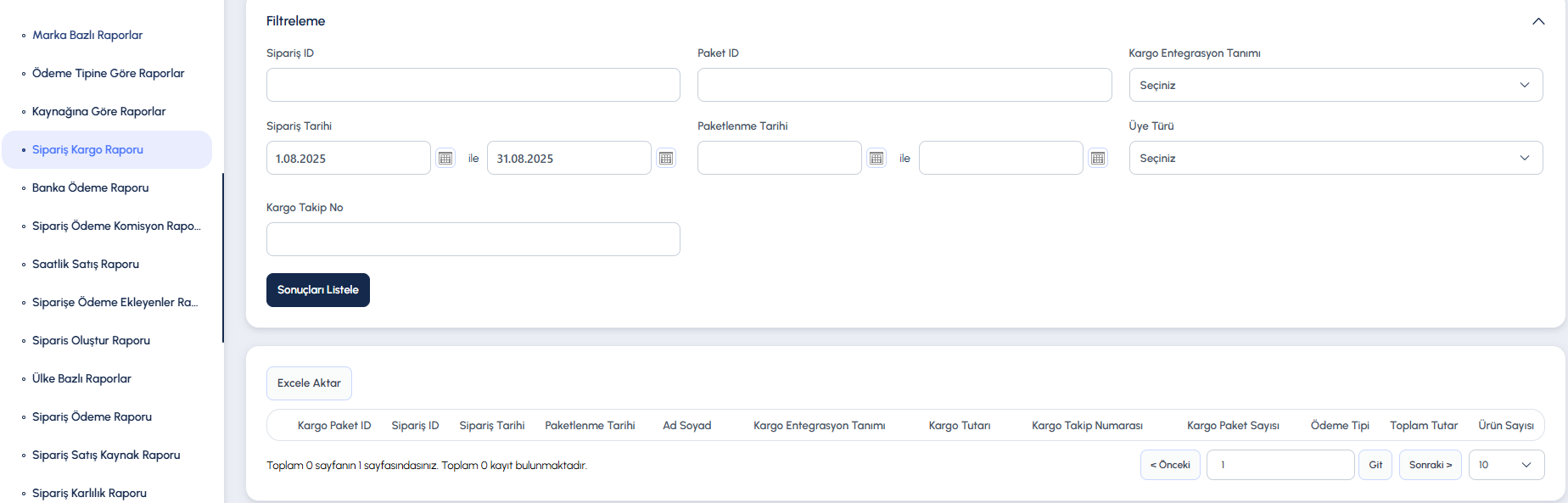Open Siparis Oluştur Raporu

tap(91, 340)
